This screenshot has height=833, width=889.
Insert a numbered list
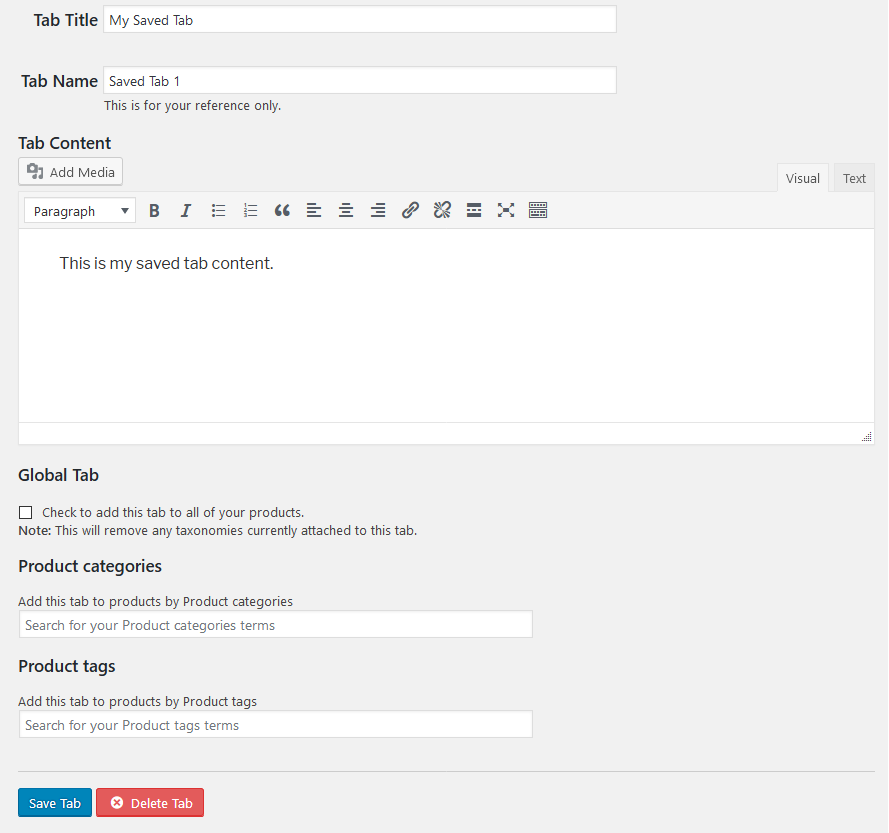point(250,210)
